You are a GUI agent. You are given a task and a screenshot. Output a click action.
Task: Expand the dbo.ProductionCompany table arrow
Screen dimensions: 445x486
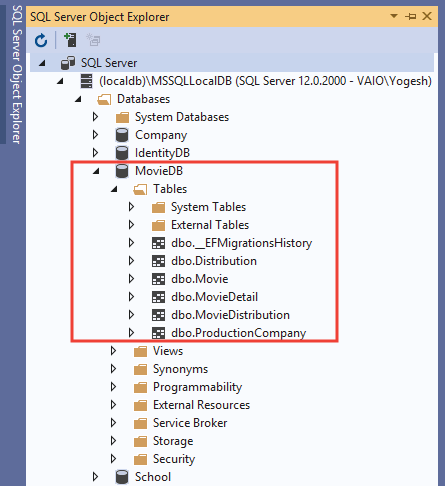(131, 333)
